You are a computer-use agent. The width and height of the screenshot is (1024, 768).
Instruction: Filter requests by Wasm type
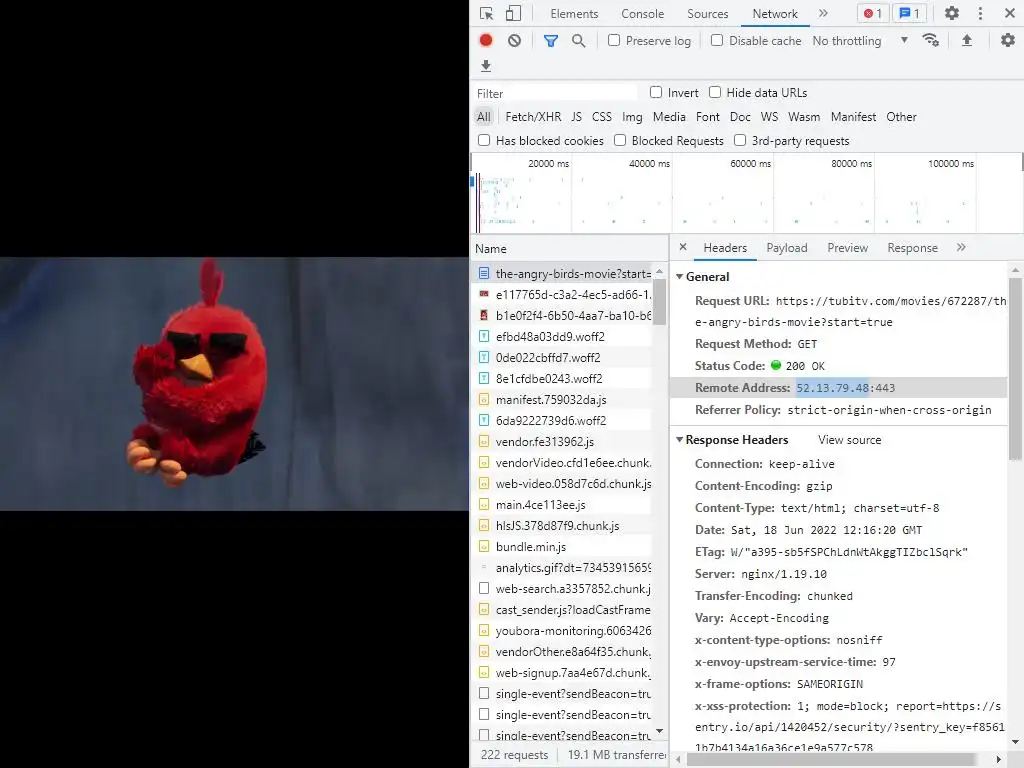(804, 117)
